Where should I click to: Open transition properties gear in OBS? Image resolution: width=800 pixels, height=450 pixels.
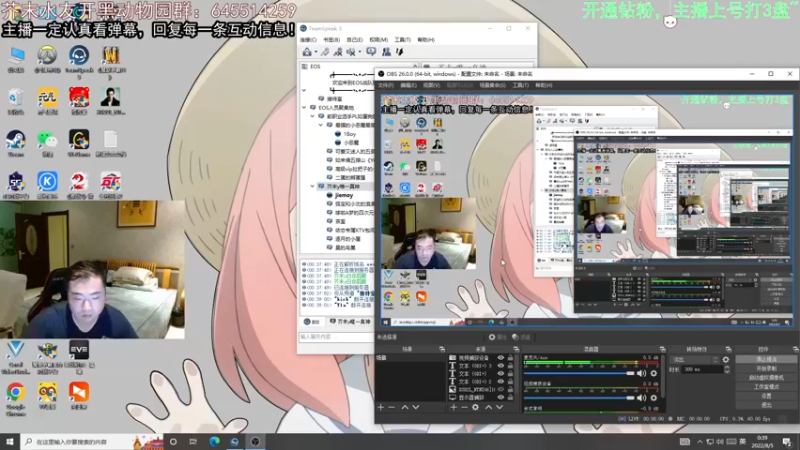tap(726, 360)
